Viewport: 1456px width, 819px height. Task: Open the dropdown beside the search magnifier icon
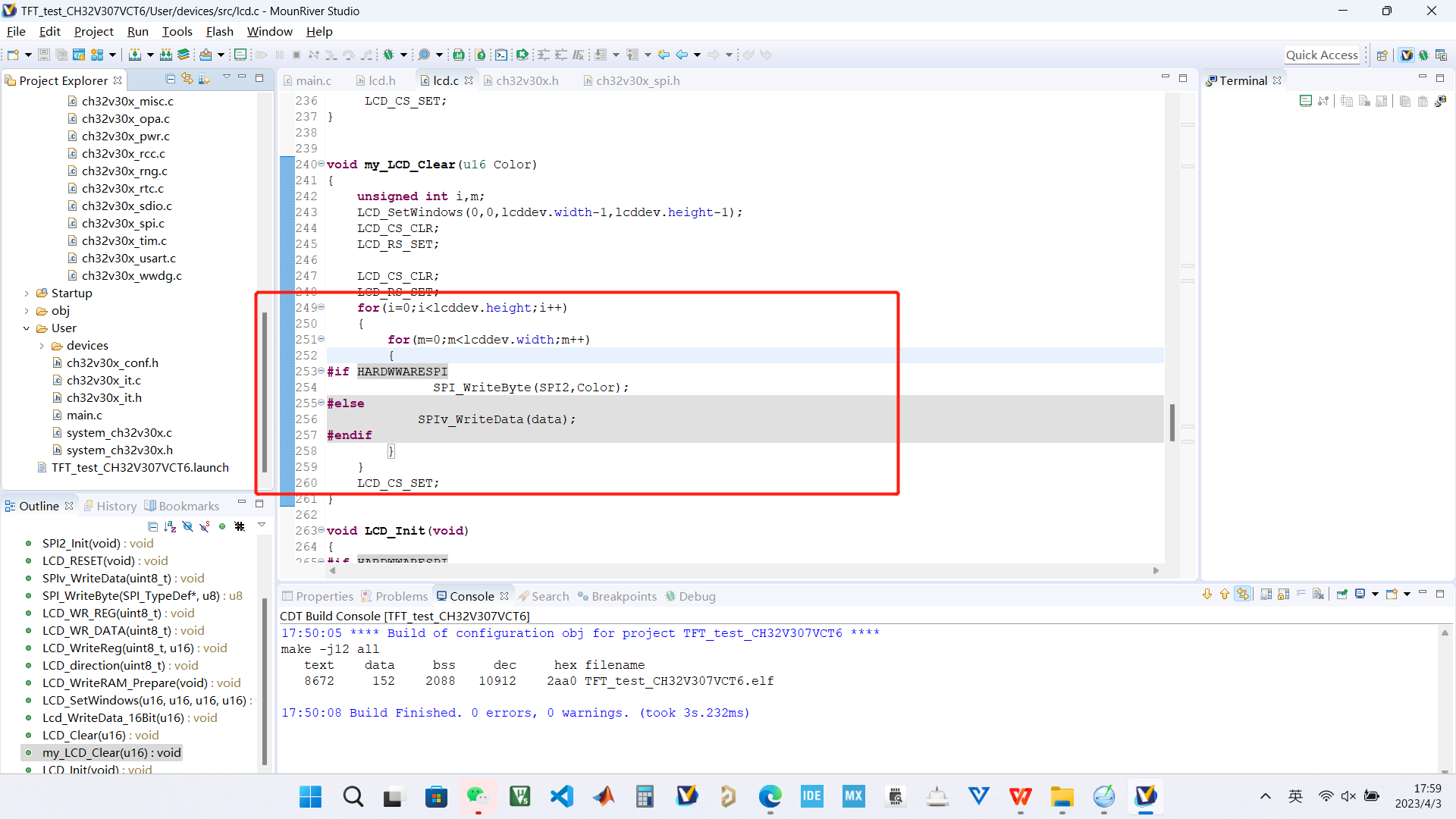[x=439, y=55]
